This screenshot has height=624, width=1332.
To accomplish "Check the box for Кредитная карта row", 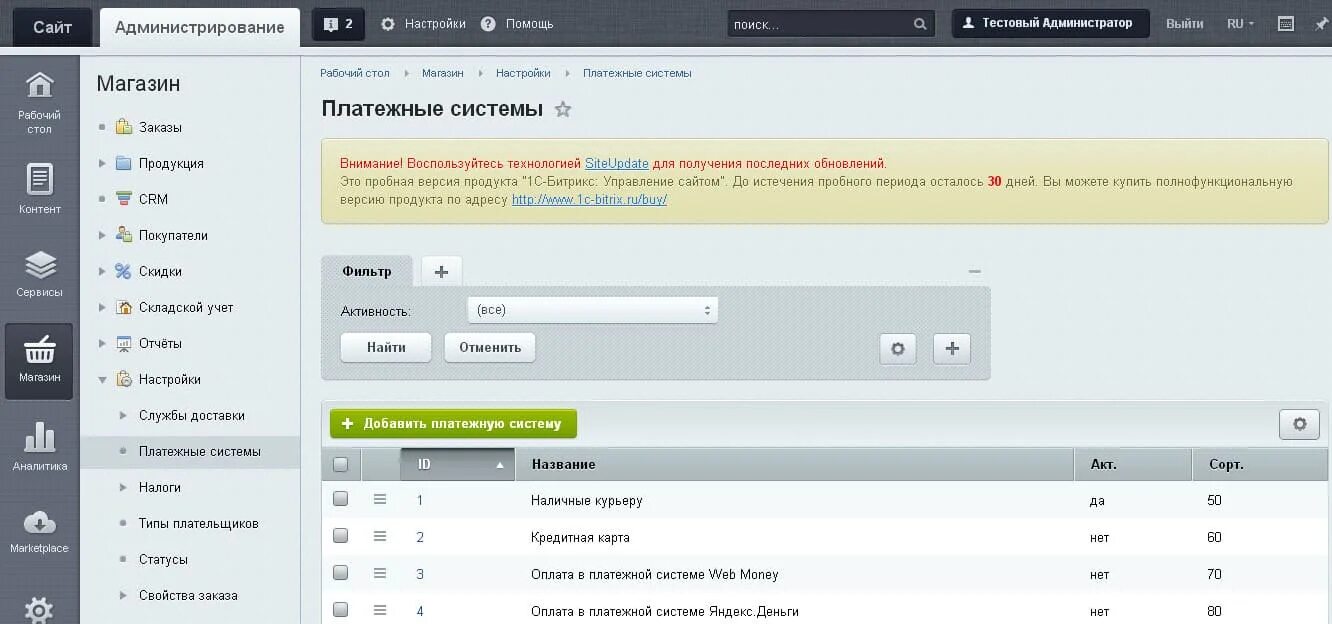I will 340,535.
